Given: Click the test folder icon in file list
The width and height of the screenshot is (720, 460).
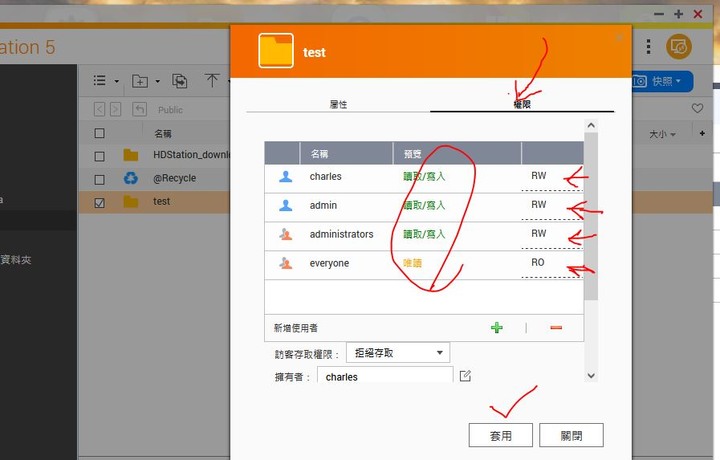Looking at the screenshot, I should click(x=131, y=202).
